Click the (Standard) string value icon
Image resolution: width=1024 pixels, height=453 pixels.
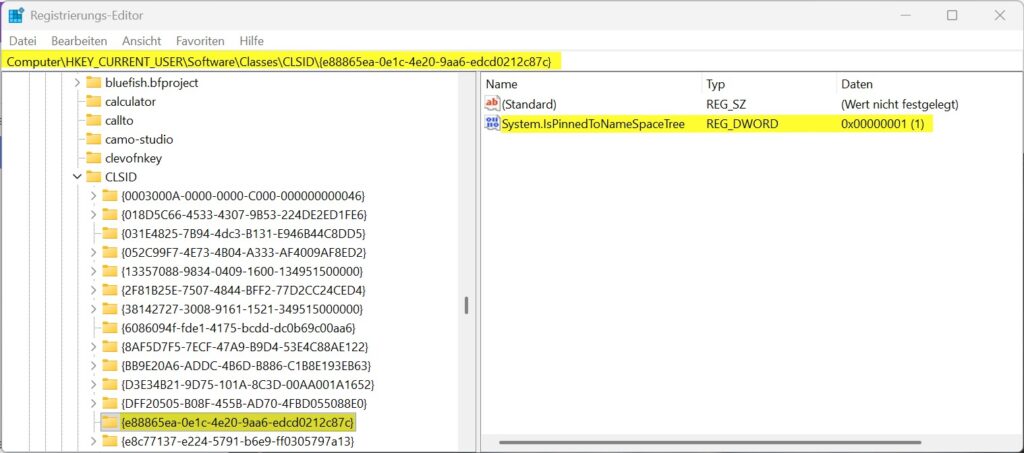point(492,104)
